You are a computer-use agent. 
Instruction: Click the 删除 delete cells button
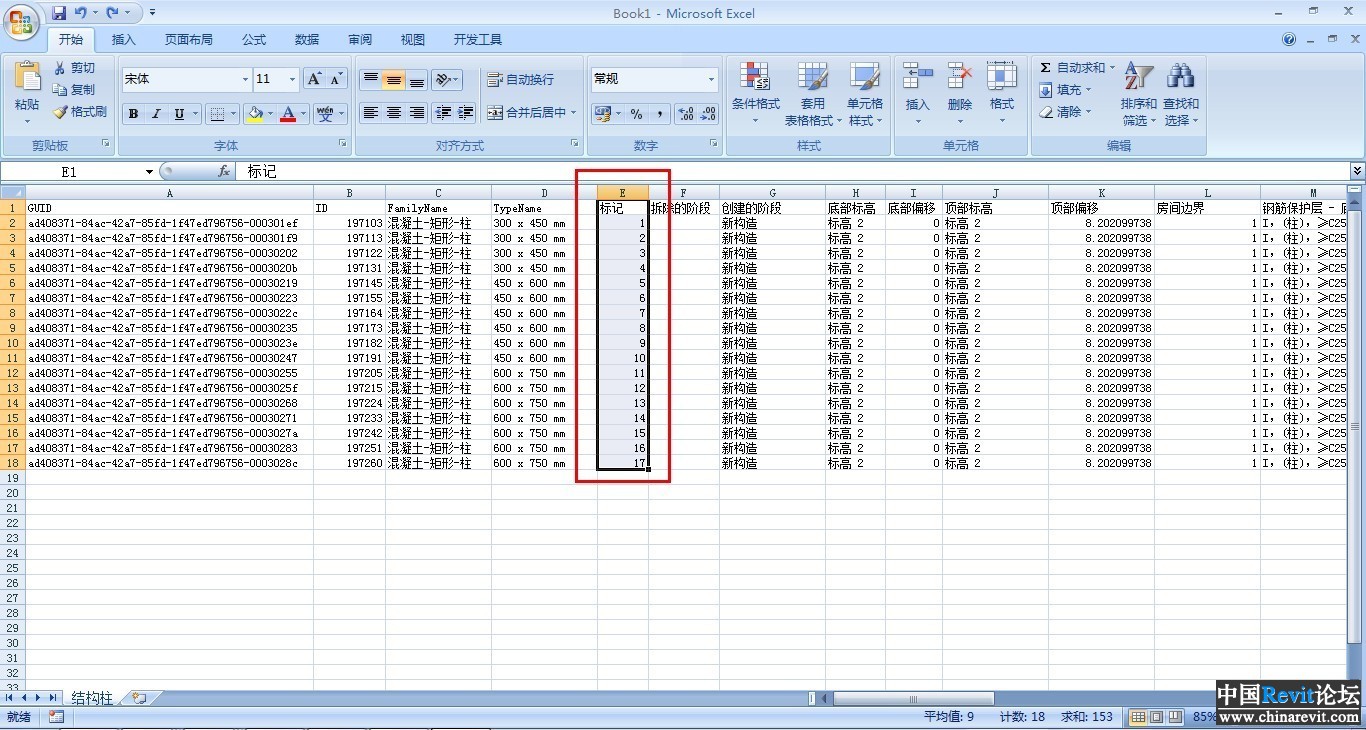pyautogui.click(x=960, y=94)
